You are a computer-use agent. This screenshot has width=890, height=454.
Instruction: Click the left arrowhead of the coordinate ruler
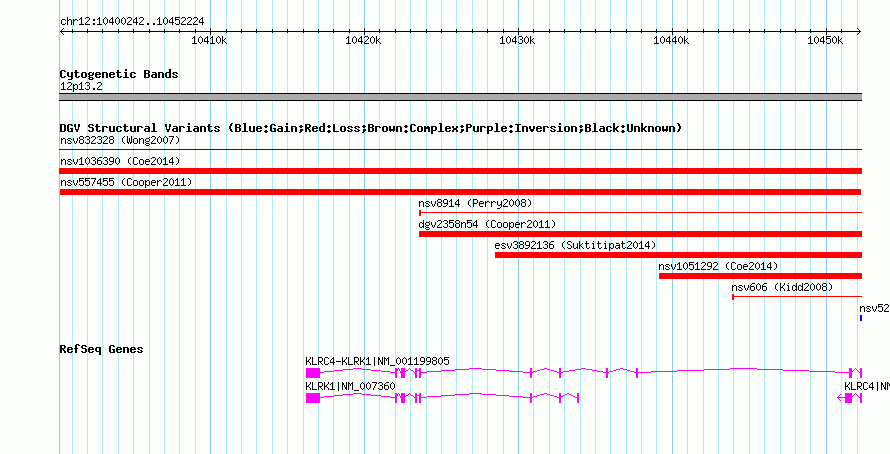pos(62,32)
